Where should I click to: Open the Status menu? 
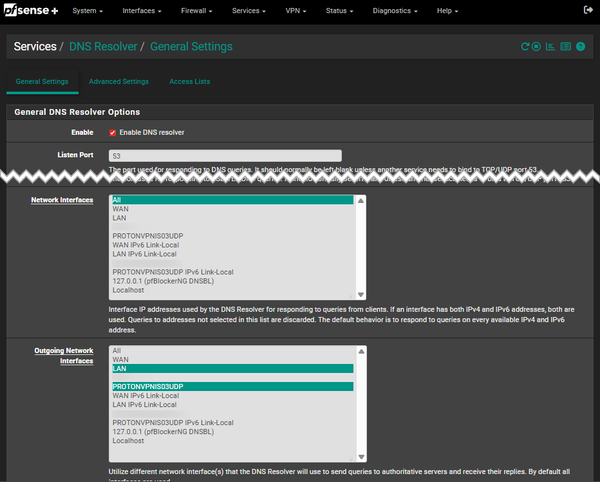(x=339, y=11)
